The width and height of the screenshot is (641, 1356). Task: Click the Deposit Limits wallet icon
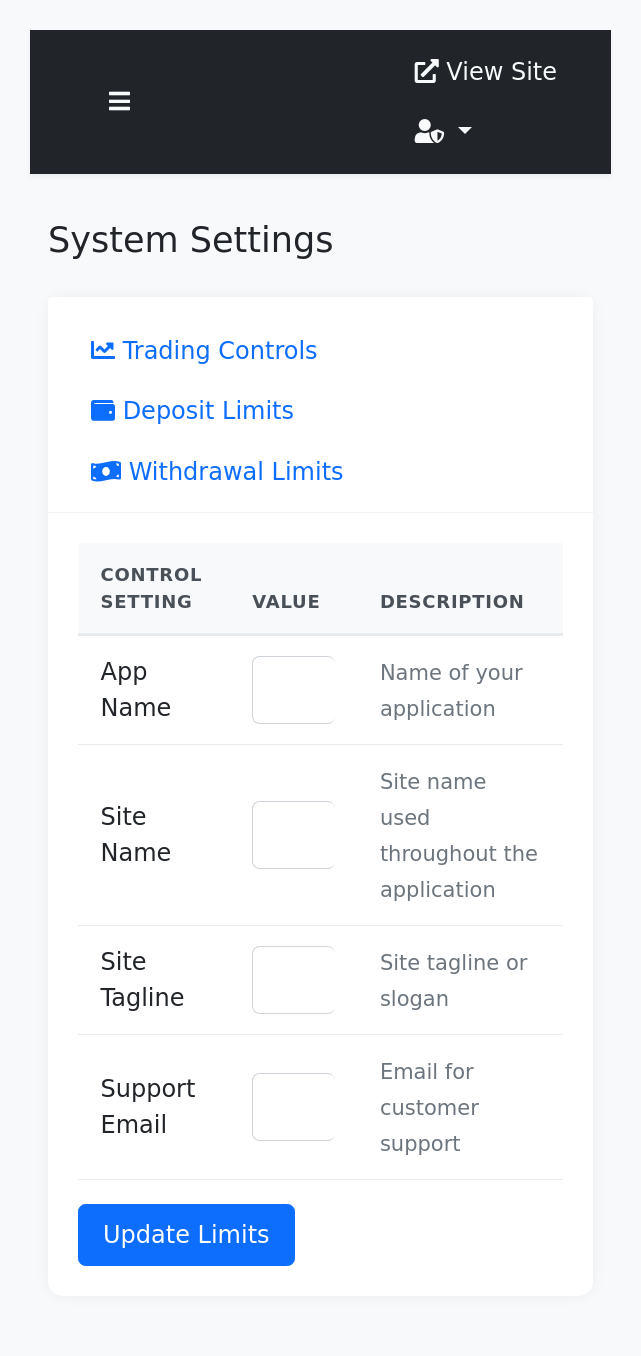tap(103, 410)
